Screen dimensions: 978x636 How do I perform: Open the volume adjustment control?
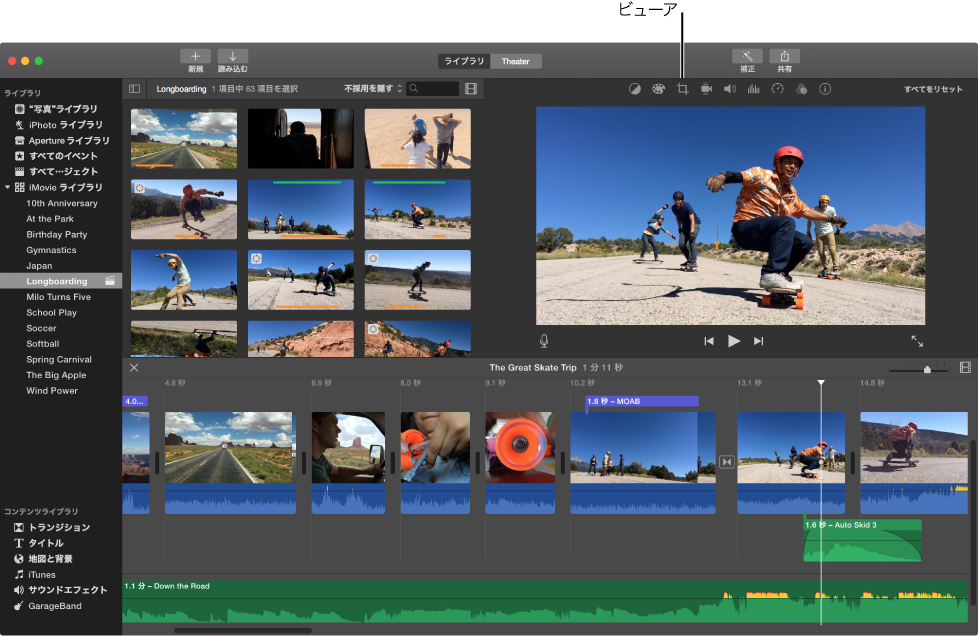pos(730,89)
